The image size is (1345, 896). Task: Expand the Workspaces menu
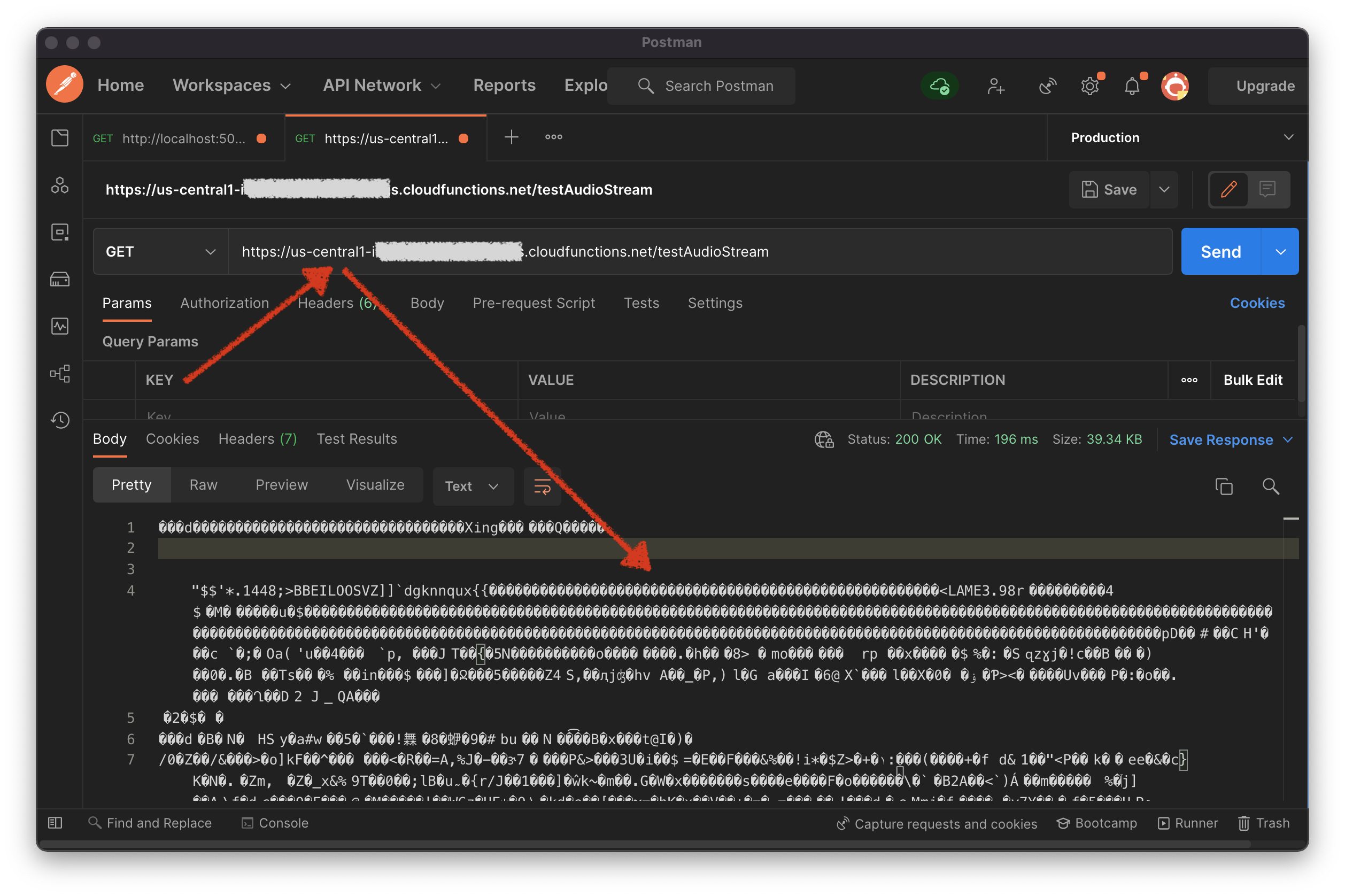(232, 85)
